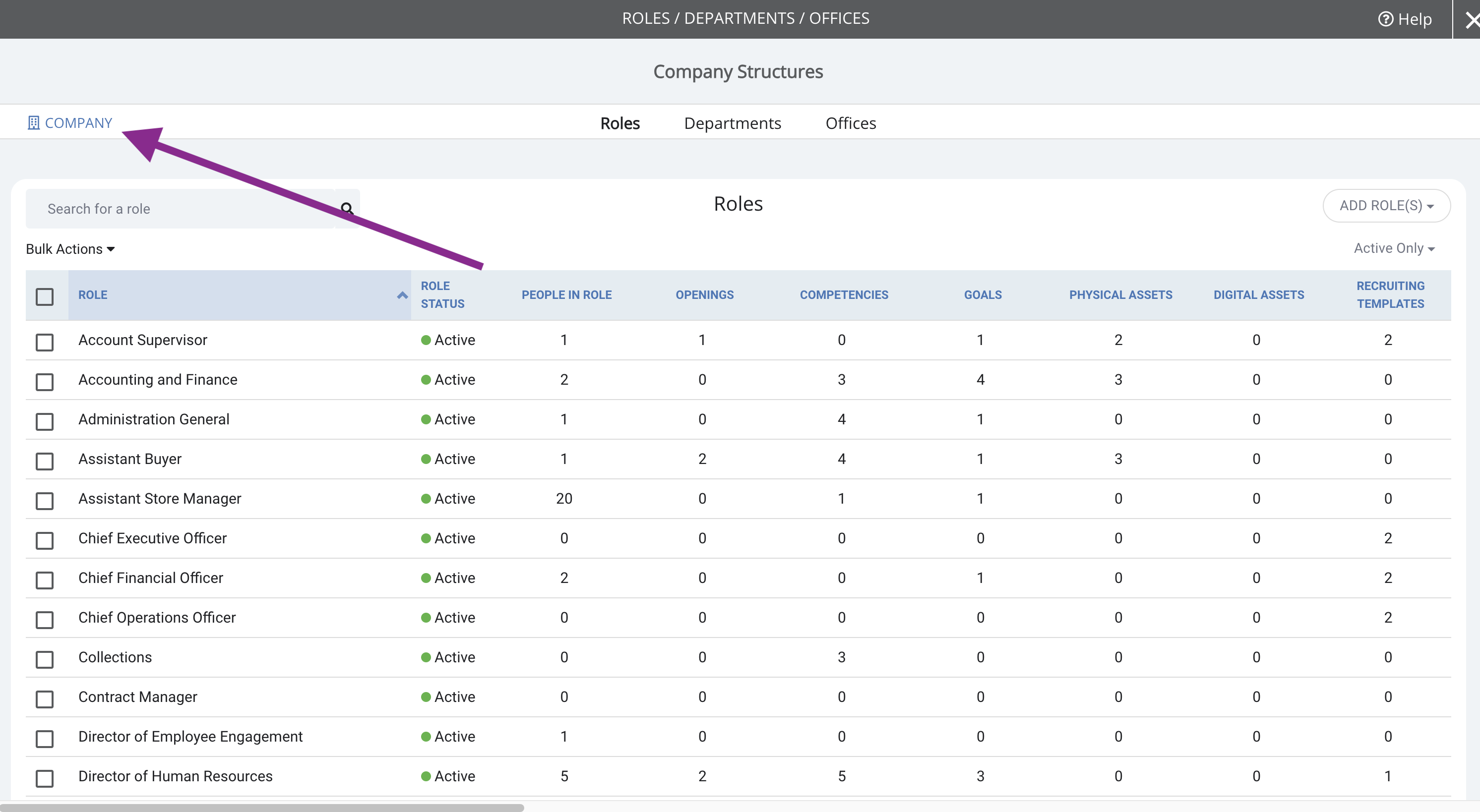Image resolution: width=1480 pixels, height=812 pixels.
Task: Switch to the Departments tab
Action: [733, 123]
